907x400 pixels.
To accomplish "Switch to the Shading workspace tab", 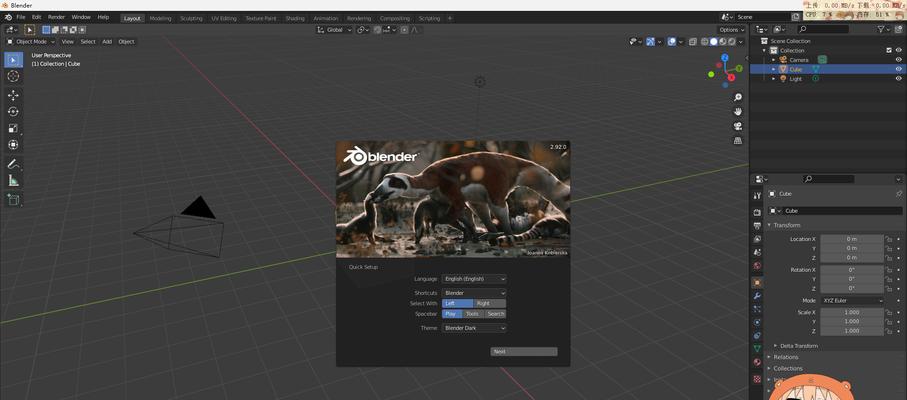I will coord(295,18).
